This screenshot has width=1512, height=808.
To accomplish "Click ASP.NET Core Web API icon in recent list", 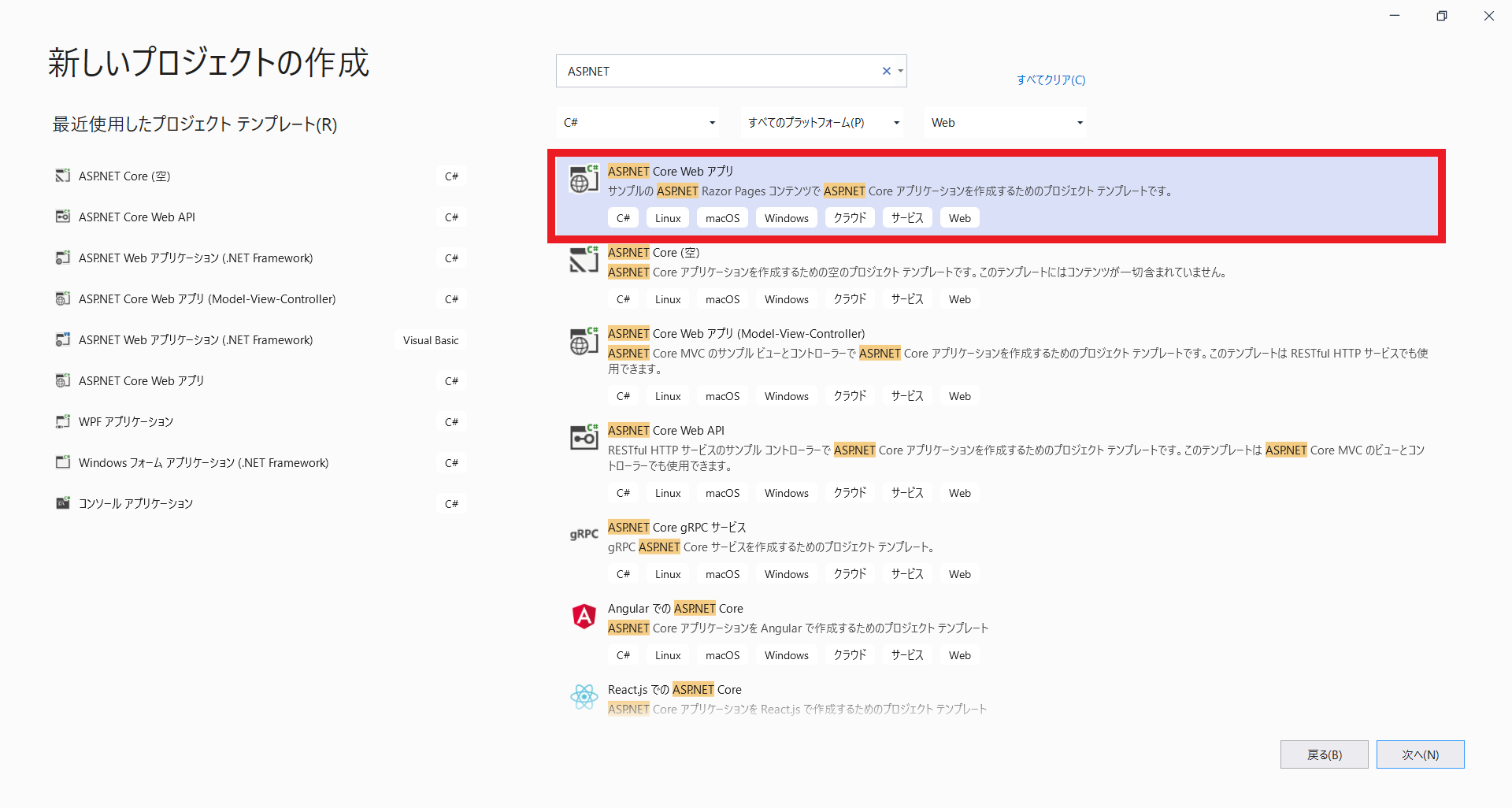I will pos(62,217).
